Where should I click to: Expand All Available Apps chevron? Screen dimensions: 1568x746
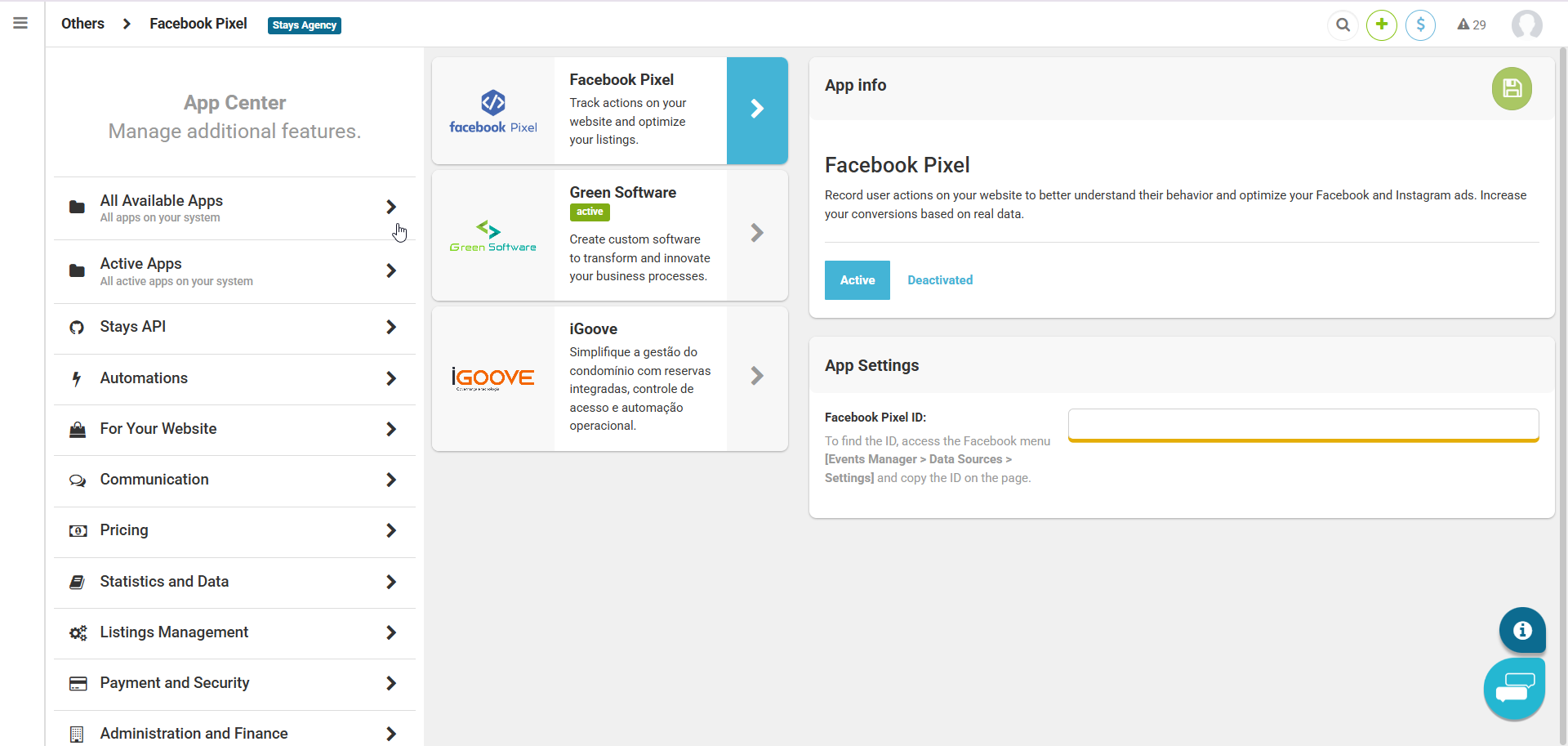(391, 207)
